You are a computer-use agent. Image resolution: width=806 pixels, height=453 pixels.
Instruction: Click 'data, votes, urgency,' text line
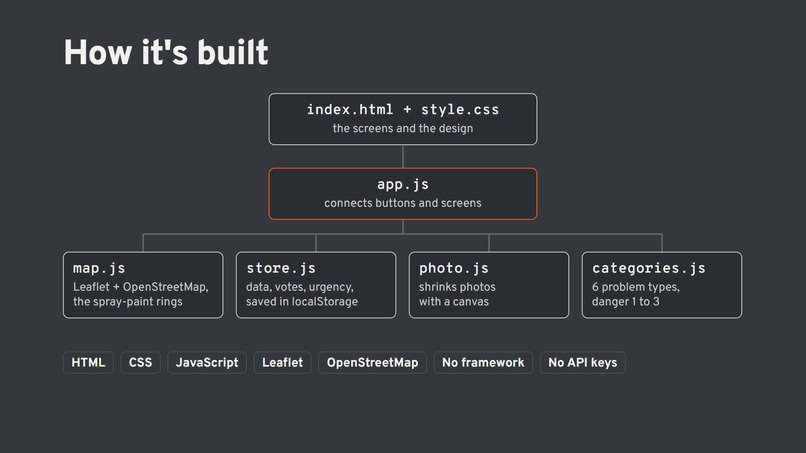click(300, 287)
